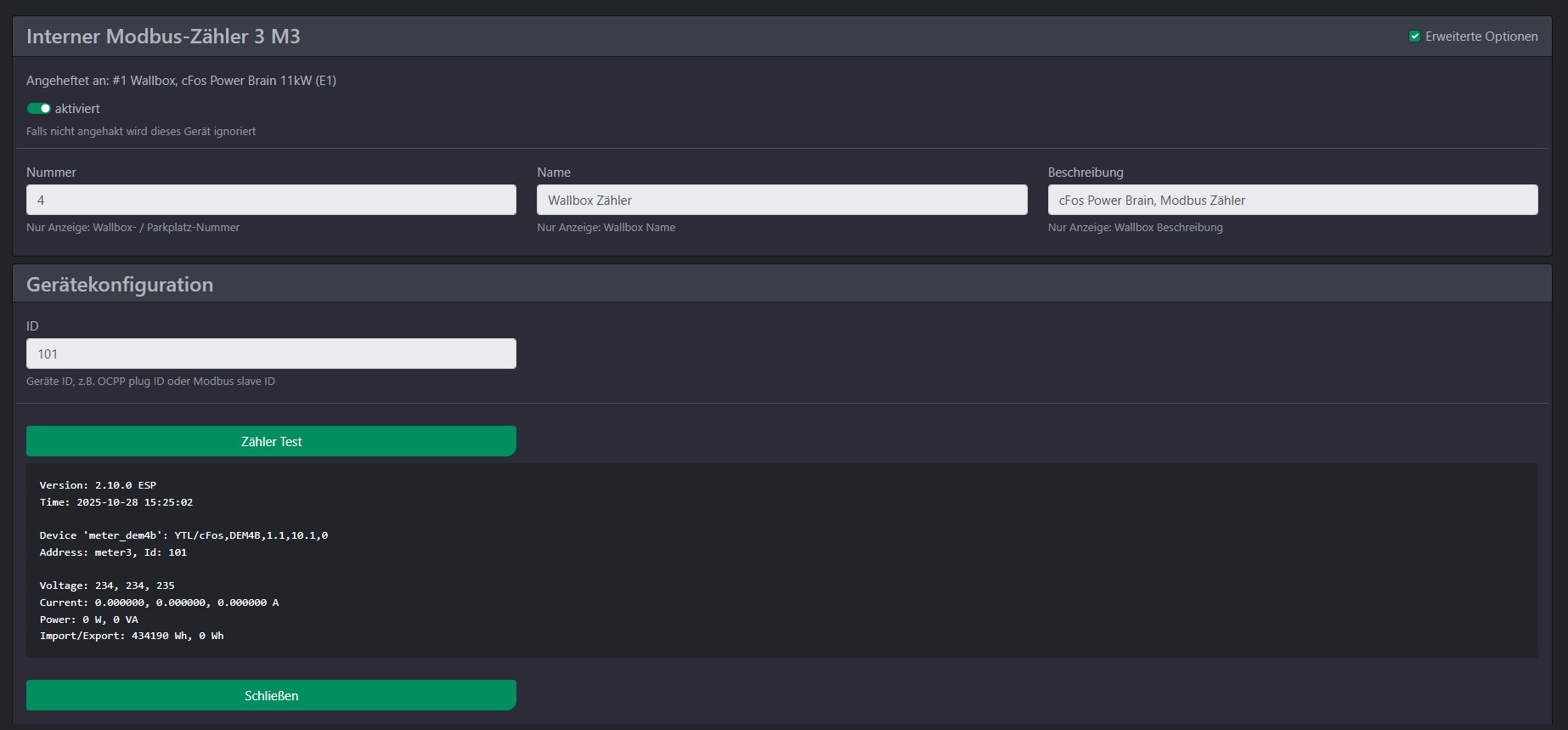The height and width of the screenshot is (730, 1568).
Task: Click the Version 2.10.0 ESP line
Action: [x=98, y=485]
